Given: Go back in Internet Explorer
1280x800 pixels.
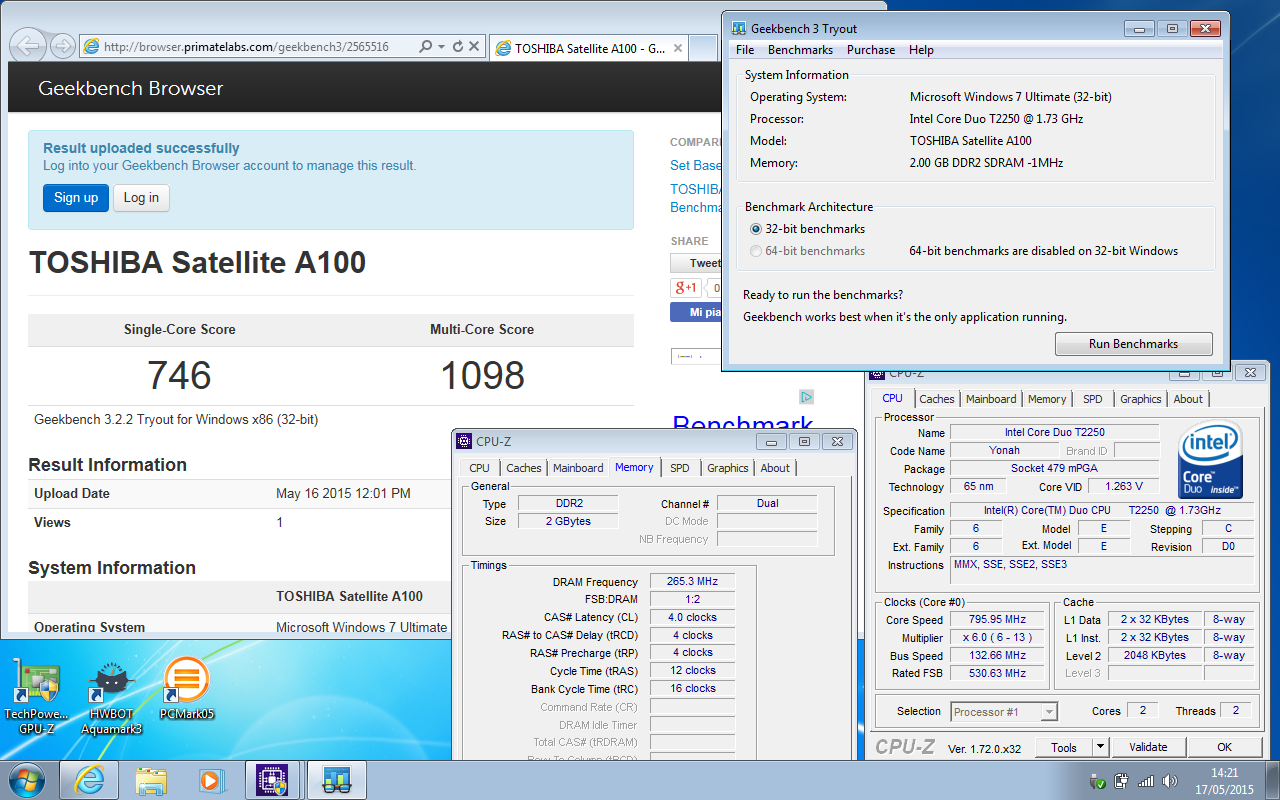Looking at the screenshot, I should tap(29, 46).
